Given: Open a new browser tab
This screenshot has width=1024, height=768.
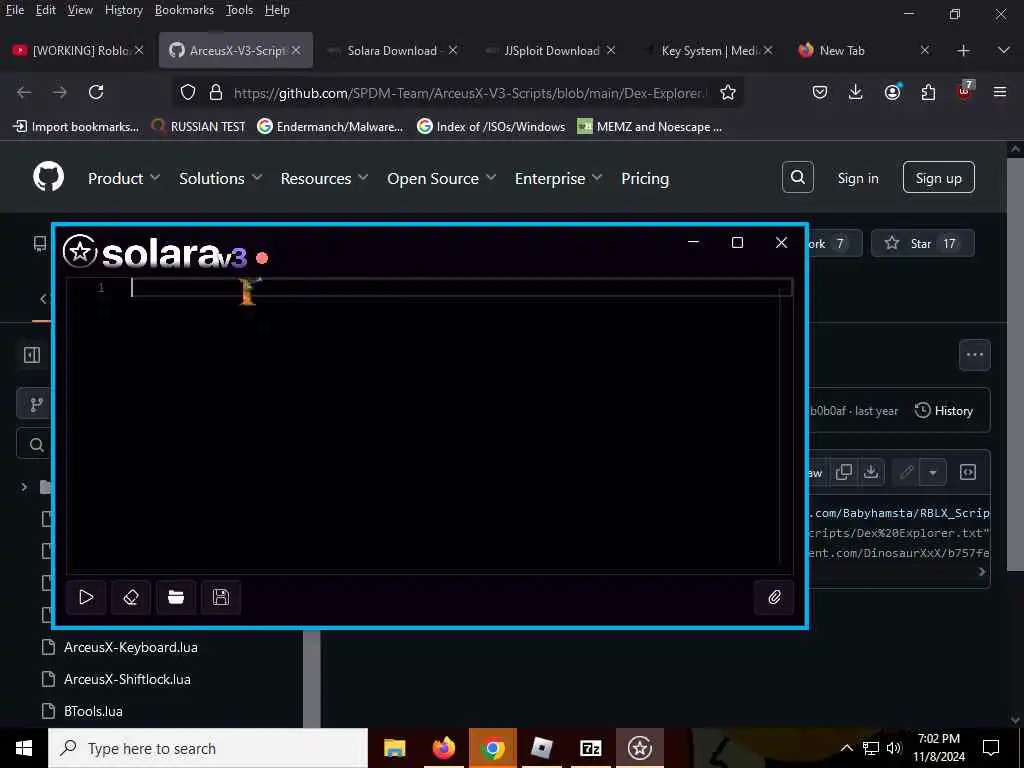Looking at the screenshot, I should [963, 50].
